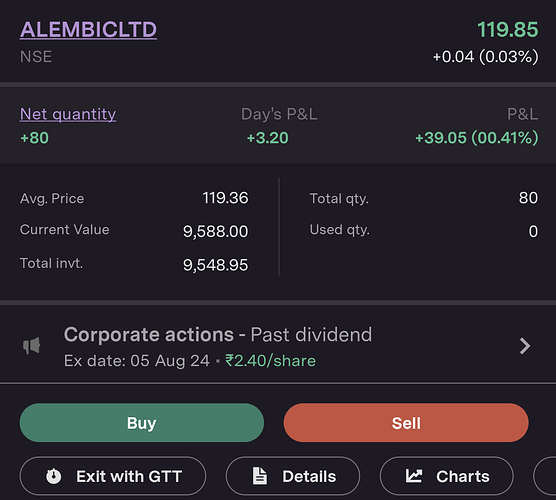Click the Corporate actions Past dividend heading
556x500 pixels.
218,334
